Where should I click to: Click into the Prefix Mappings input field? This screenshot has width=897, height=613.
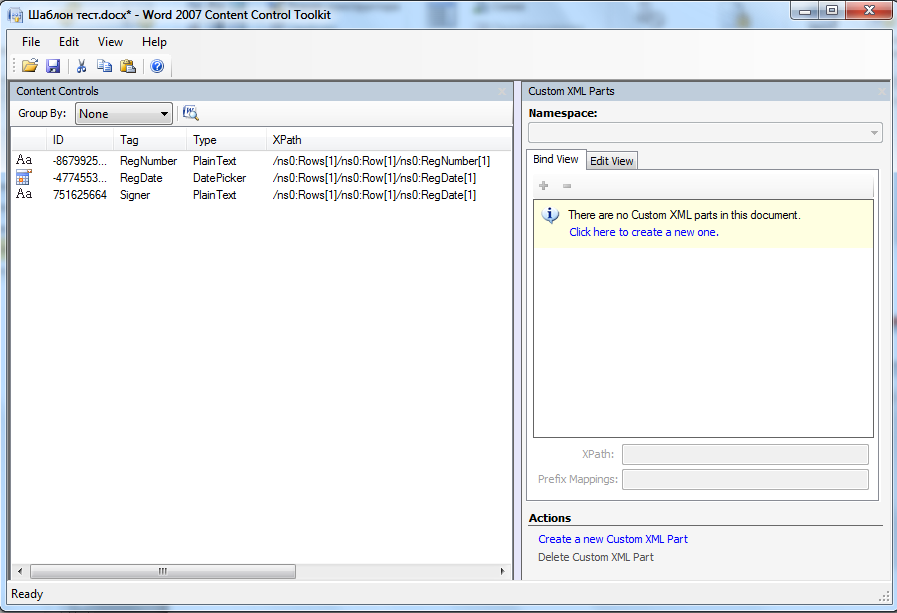click(x=745, y=479)
